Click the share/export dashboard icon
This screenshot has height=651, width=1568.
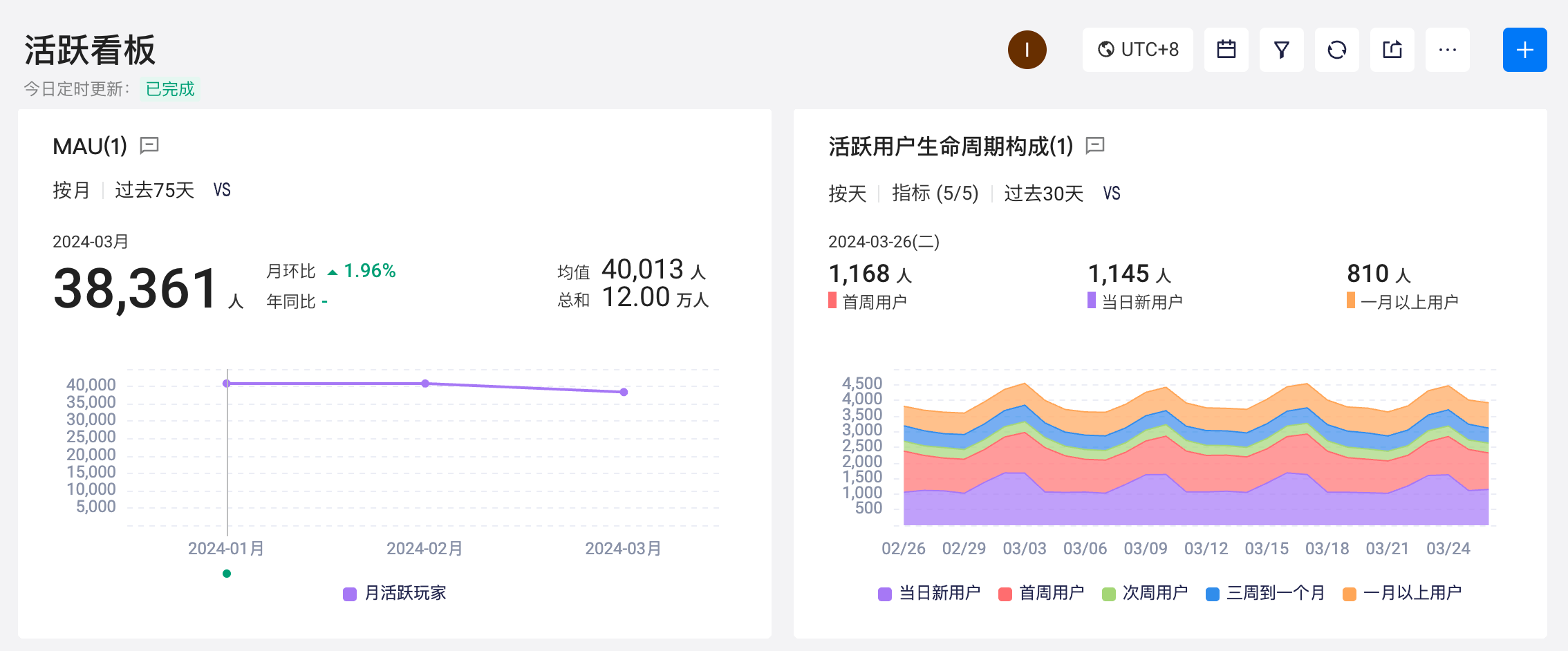(1392, 50)
